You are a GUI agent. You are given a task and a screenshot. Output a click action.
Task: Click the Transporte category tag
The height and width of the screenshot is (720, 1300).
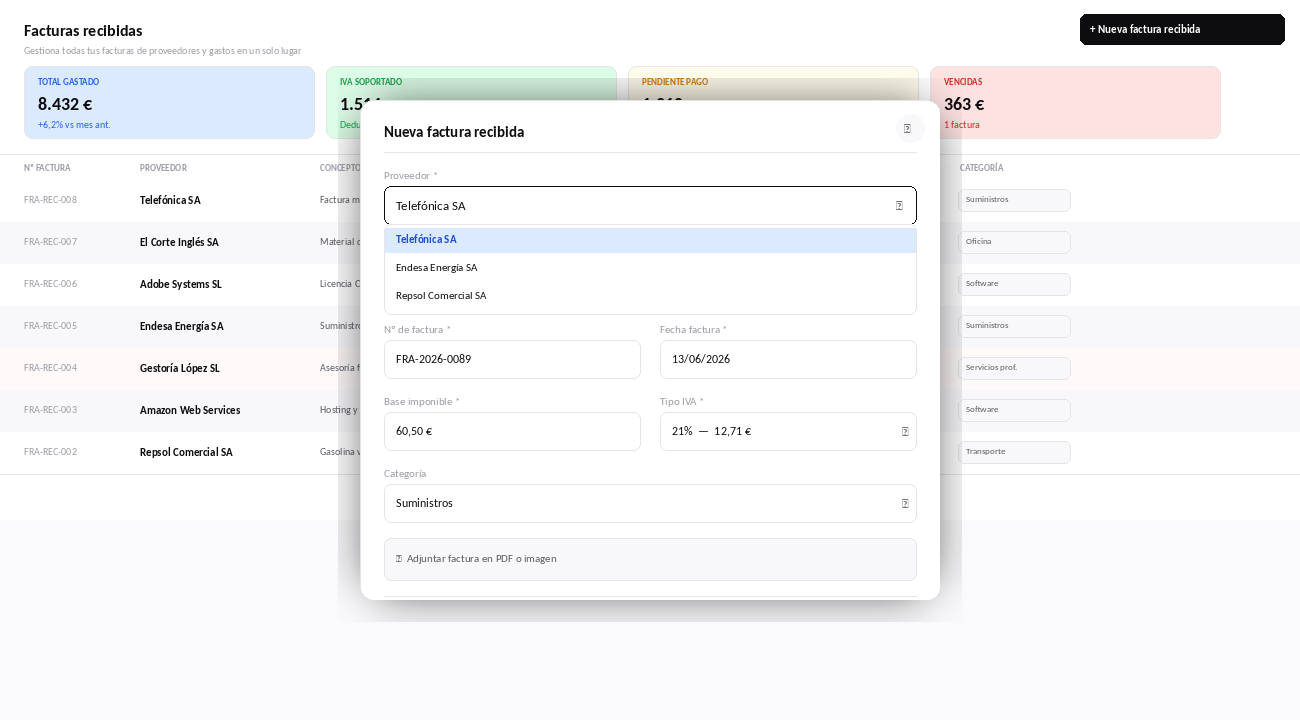[x=1014, y=452]
